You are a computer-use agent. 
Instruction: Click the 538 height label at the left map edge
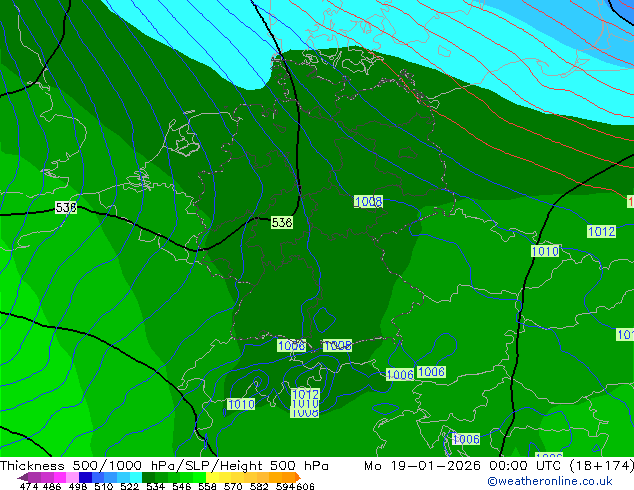pyautogui.click(x=66, y=207)
